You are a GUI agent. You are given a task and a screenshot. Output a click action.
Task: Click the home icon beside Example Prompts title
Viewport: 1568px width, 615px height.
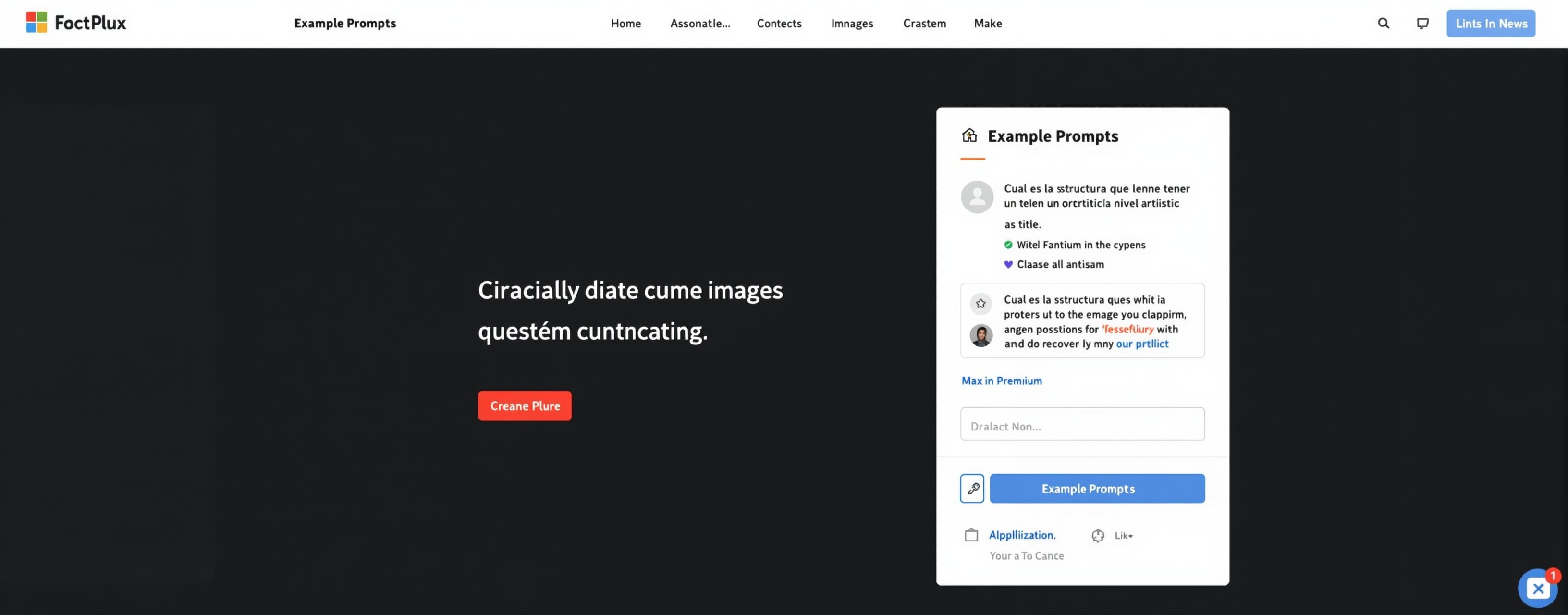[969, 135]
